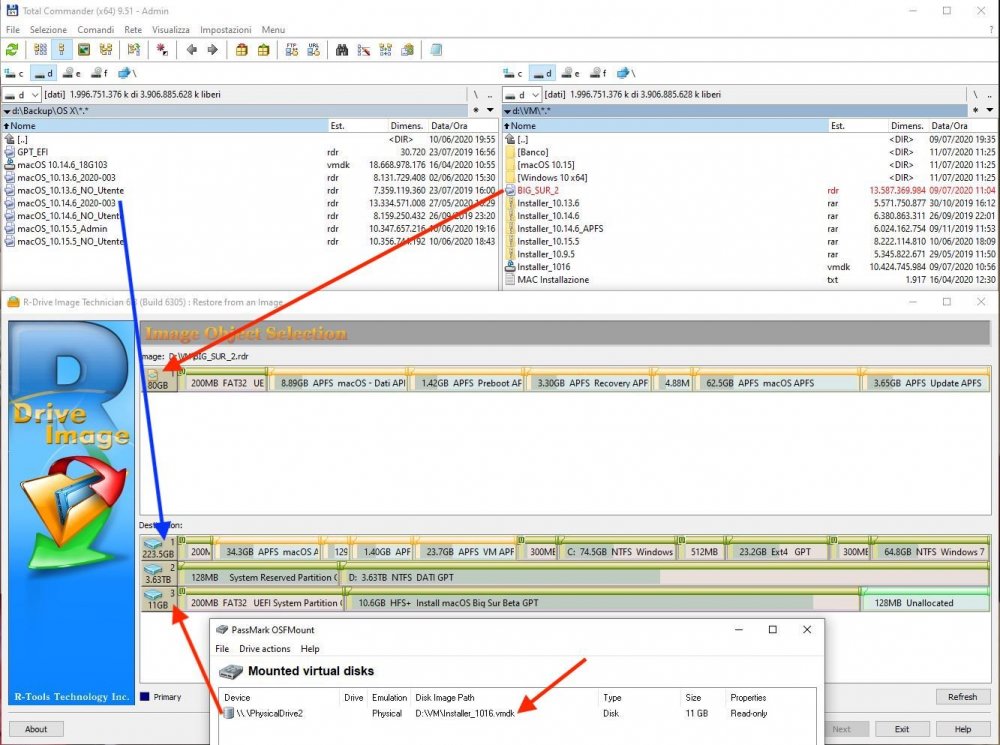
Task: Search files with binoculars icon
Action: coord(342,50)
